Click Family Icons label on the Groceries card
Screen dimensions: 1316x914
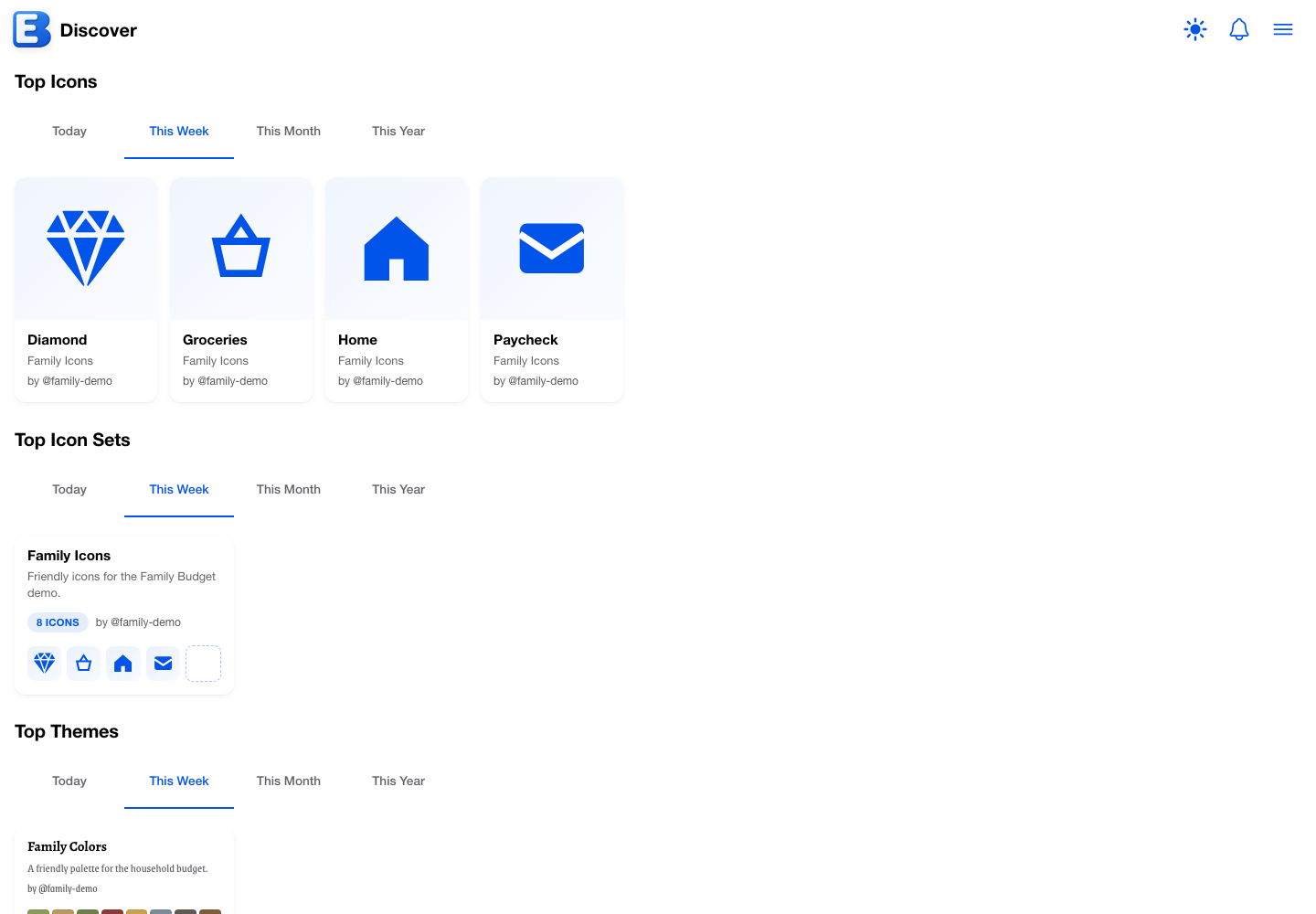pos(216,361)
